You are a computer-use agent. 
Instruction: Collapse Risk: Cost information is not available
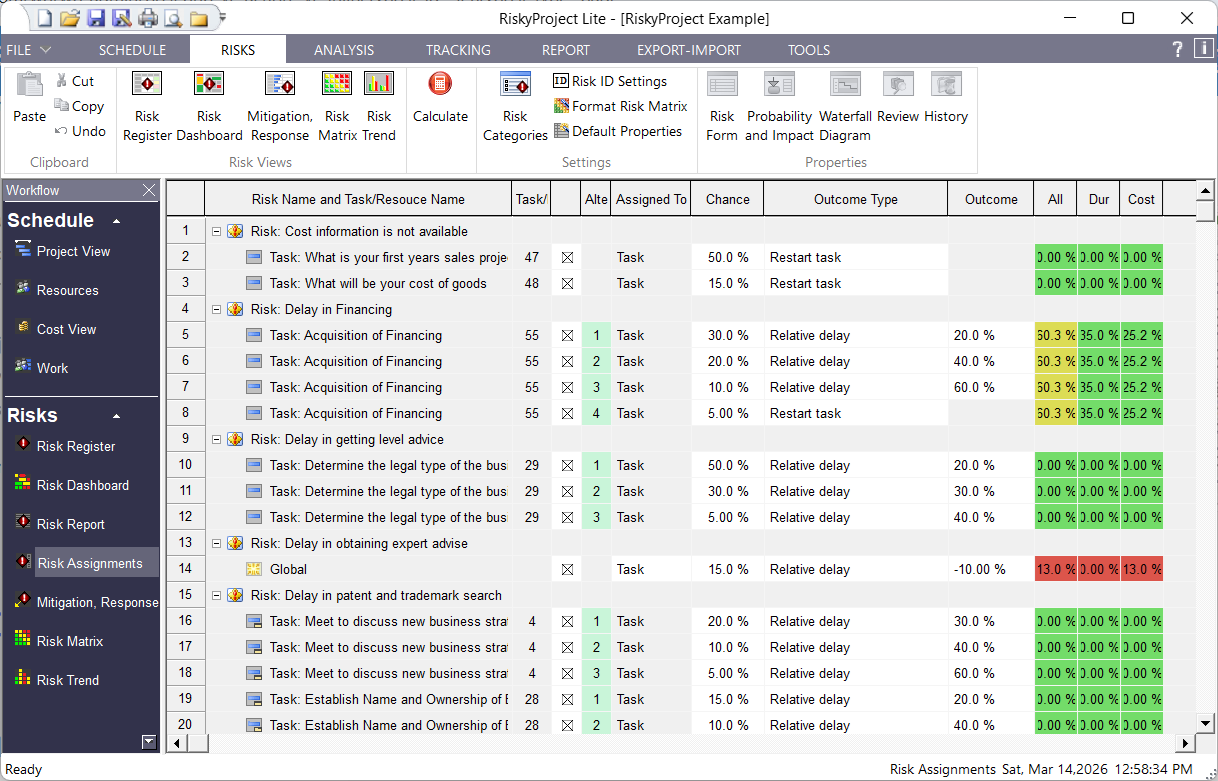coord(215,231)
